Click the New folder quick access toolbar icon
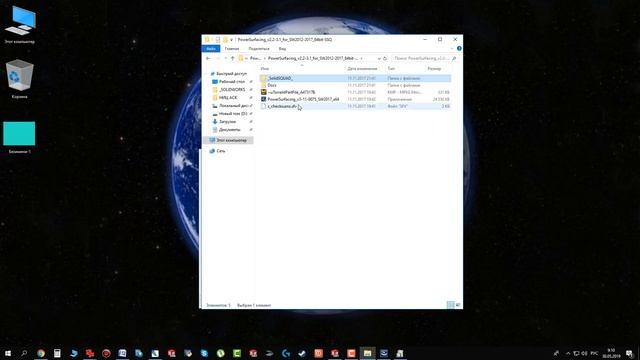Screen dimensions: 640x360 [x=225, y=40]
